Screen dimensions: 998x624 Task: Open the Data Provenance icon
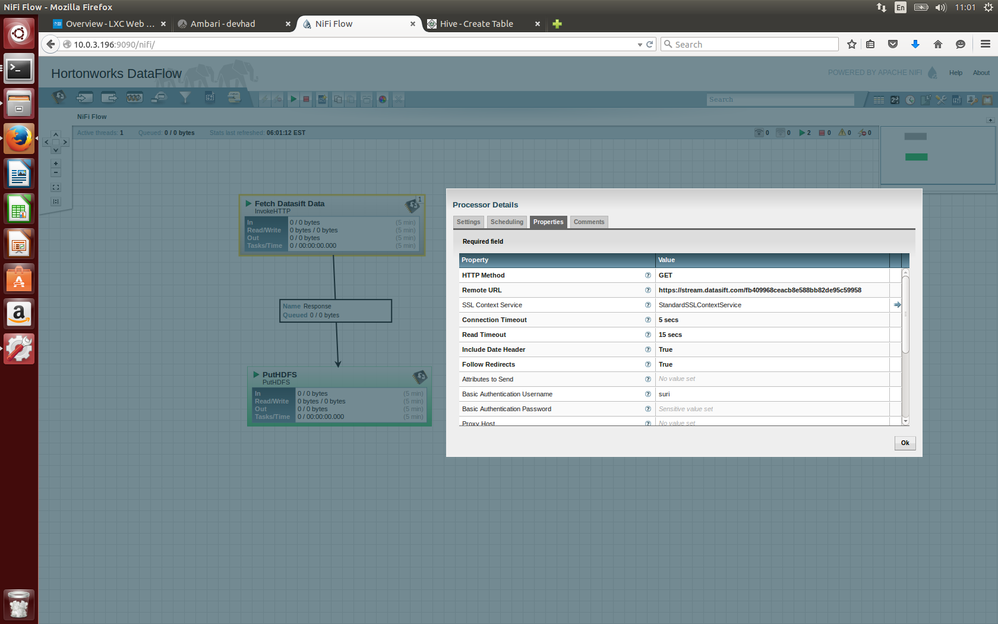(x=925, y=100)
